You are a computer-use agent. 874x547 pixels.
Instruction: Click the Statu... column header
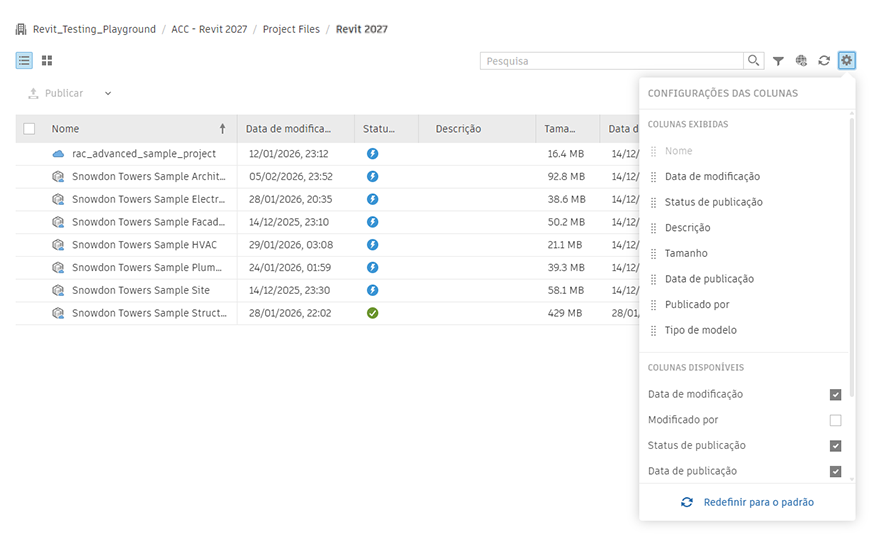point(378,129)
